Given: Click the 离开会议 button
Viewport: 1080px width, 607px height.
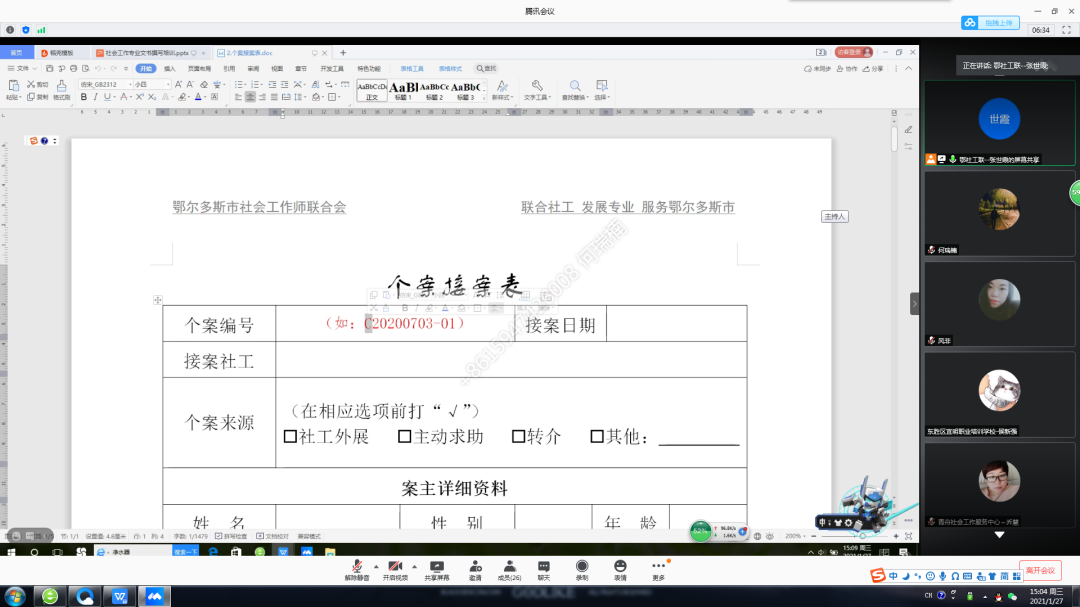Looking at the screenshot, I should (x=1040, y=570).
